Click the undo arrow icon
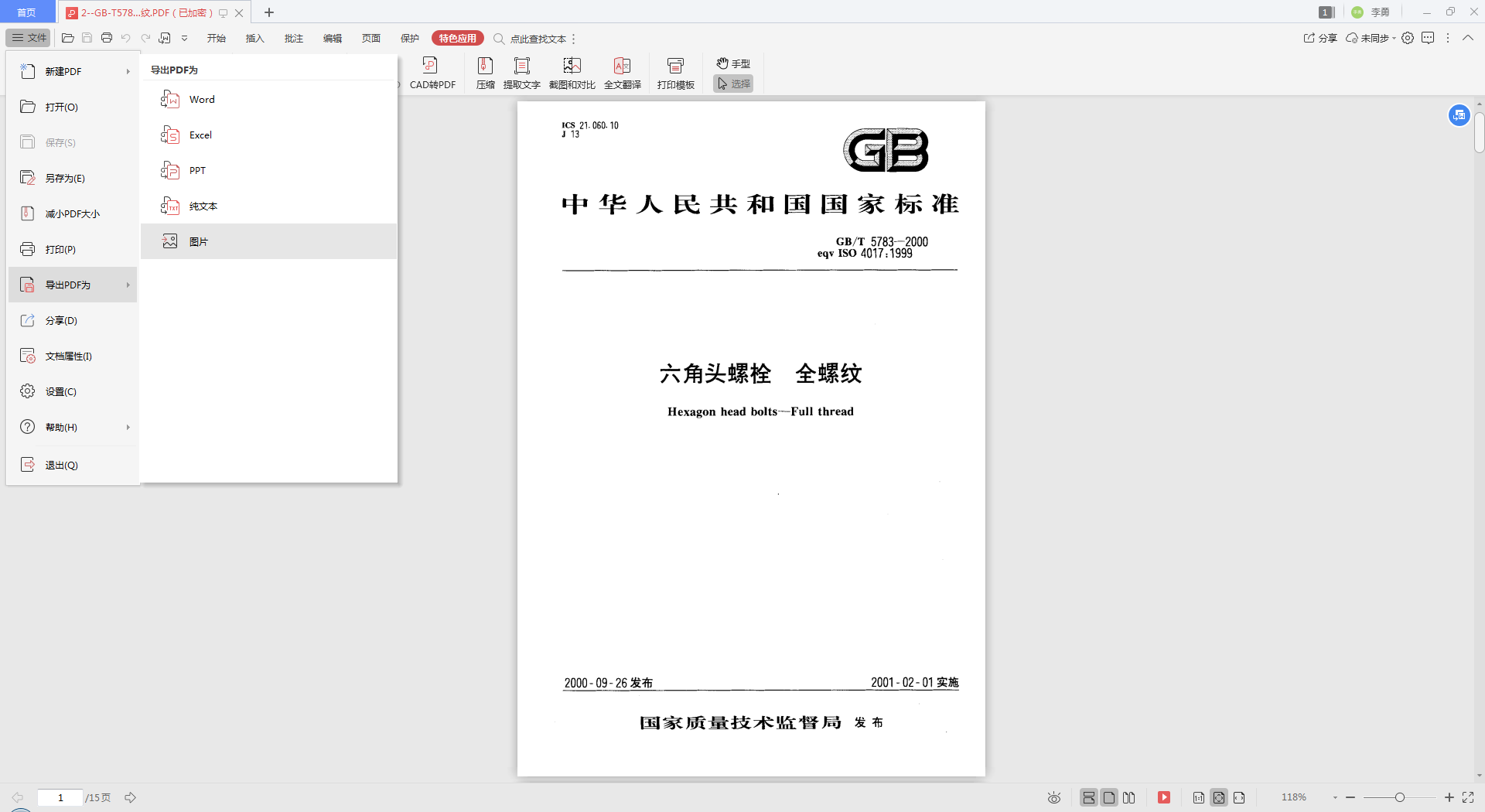This screenshot has height=812, width=1485. click(x=126, y=38)
